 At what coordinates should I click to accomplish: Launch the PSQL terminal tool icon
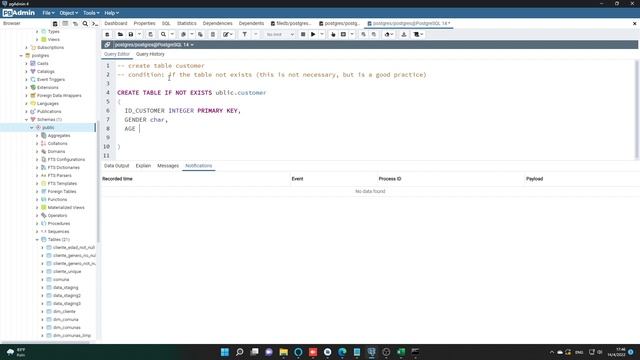coord(95,24)
